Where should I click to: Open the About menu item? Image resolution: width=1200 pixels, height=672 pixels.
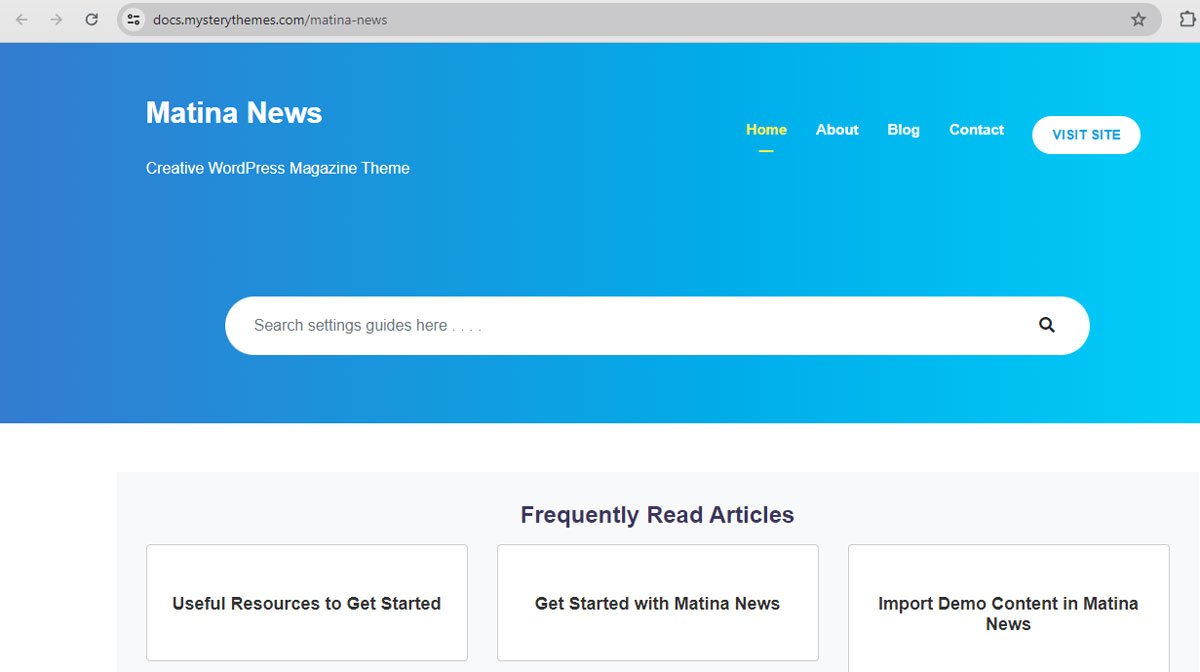click(837, 130)
